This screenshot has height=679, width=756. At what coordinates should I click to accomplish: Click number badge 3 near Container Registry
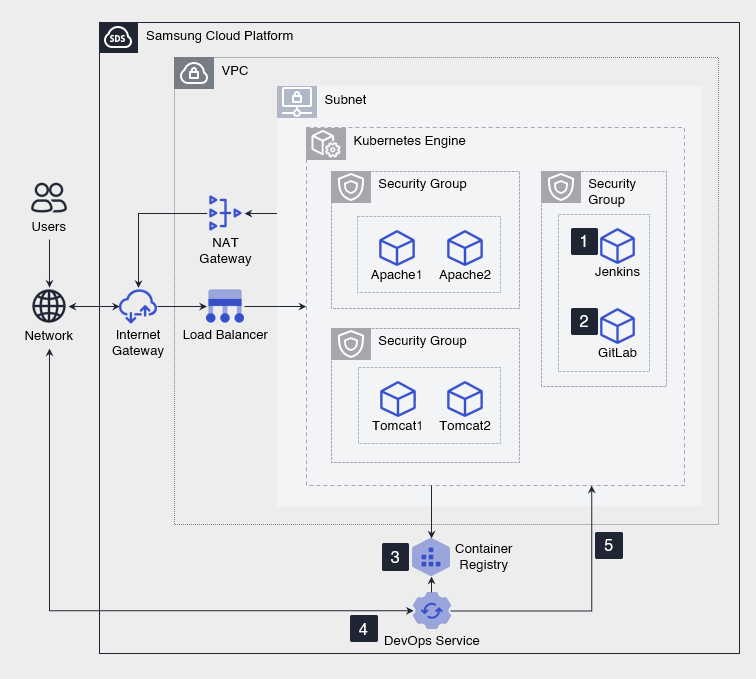(396, 557)
